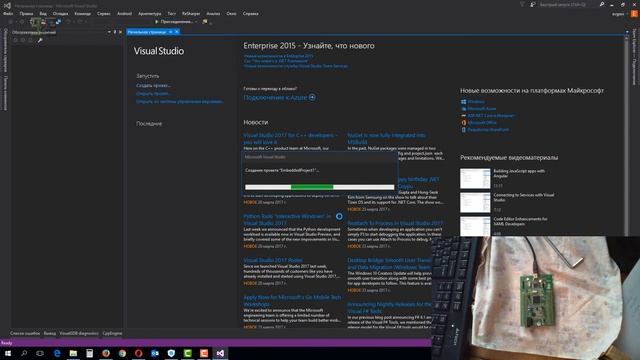Screen dimensions: 640x360
Task: Pin the start page tab
Action: (x=171, y=32)
